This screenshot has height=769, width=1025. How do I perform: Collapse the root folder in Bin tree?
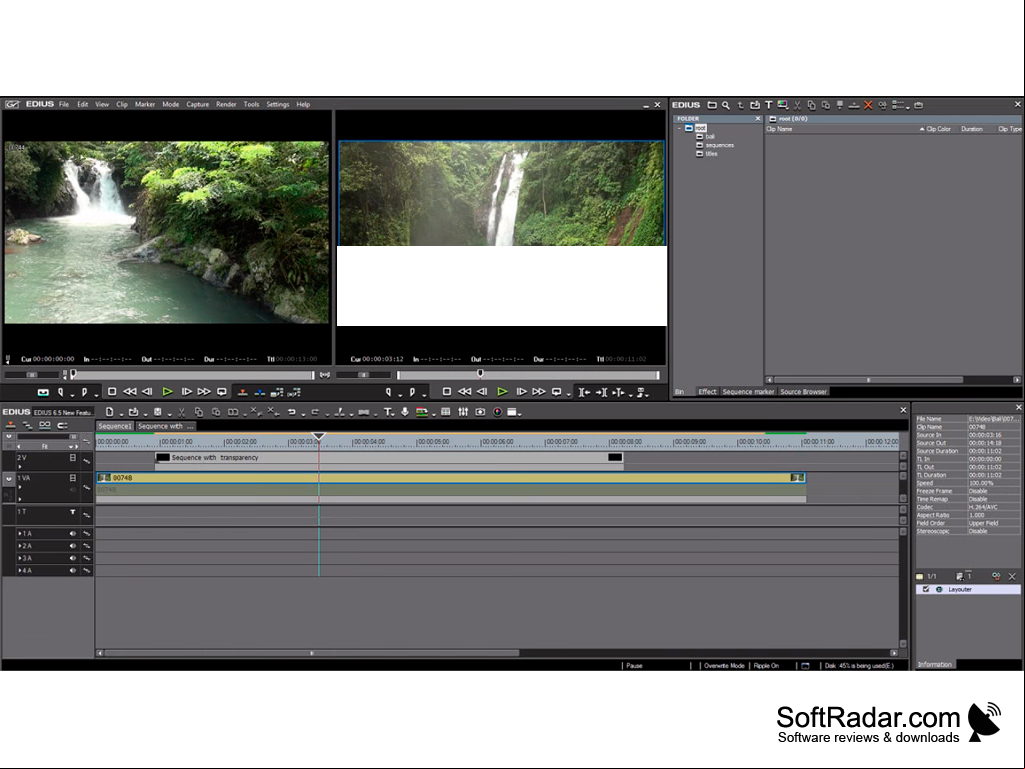679,128
